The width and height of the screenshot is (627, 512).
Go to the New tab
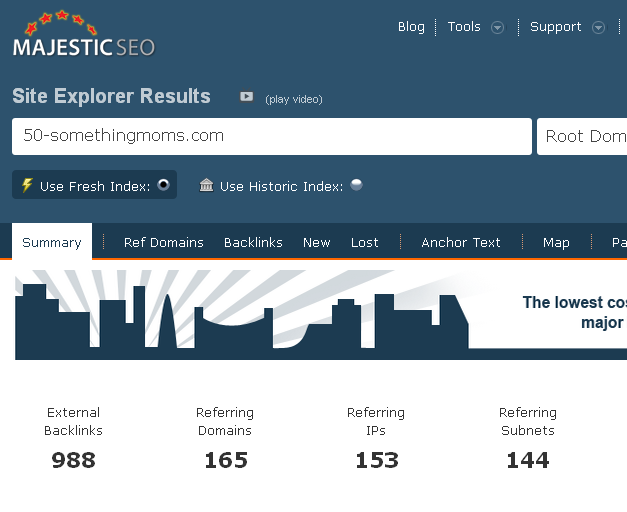pos(317,242)
